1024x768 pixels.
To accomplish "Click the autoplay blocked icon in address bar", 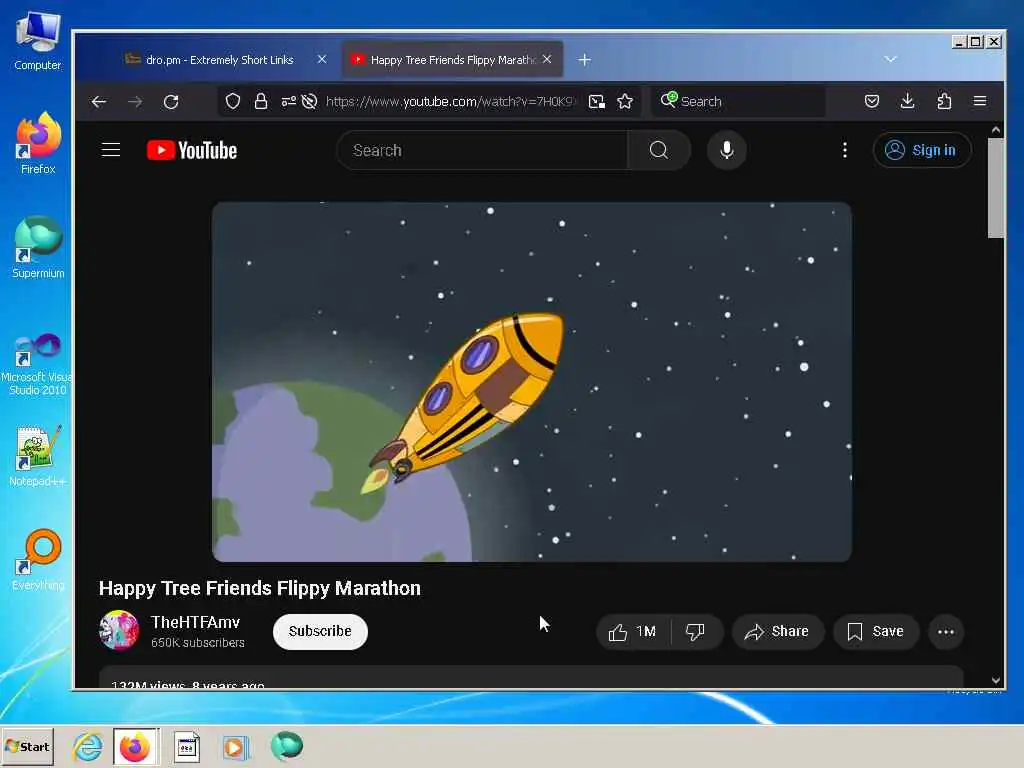I will pos(310,101).
